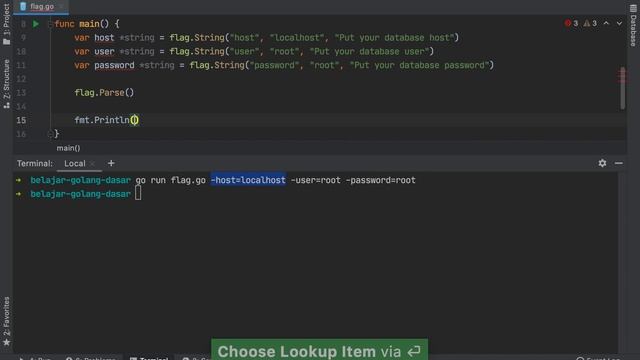Open the Favorites tool window
Screen dimensions: 640x360
[6, 321]
